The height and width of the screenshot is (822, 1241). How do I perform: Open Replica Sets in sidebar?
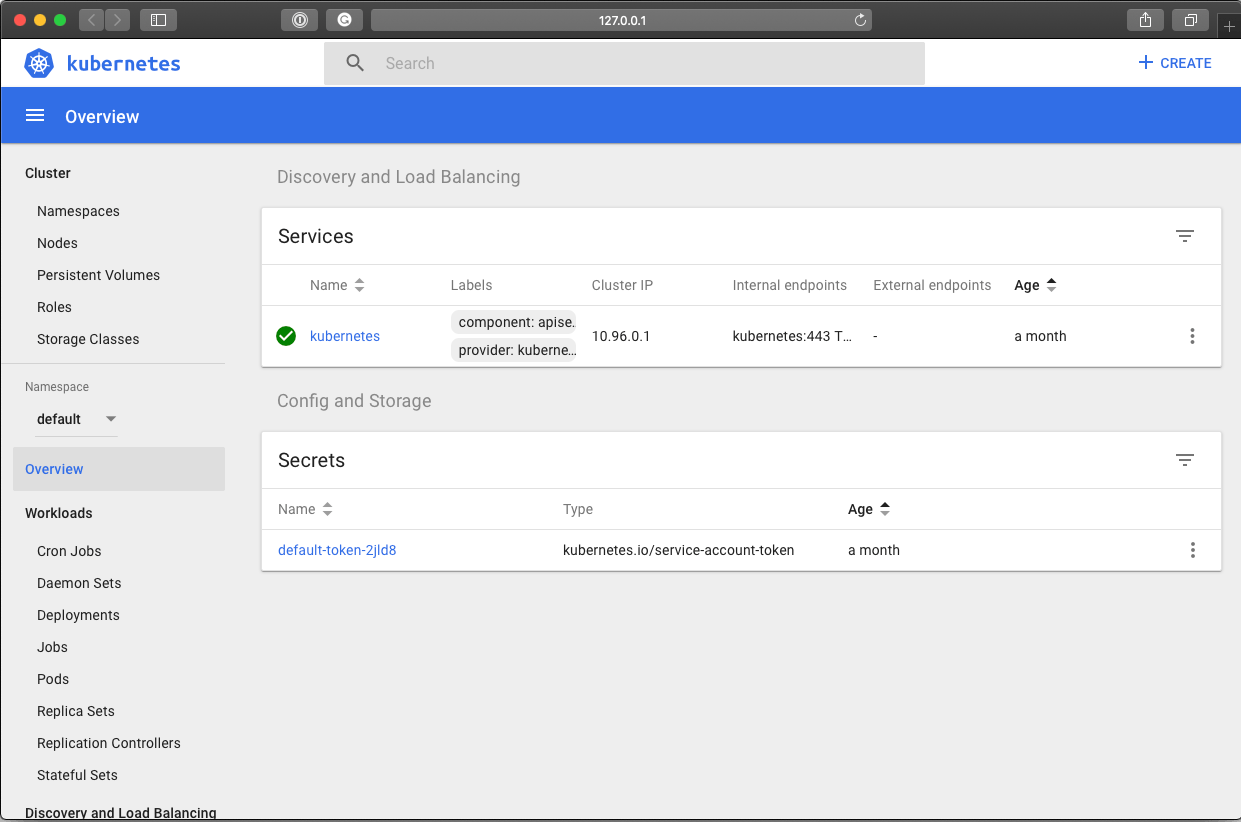(76, 711)
